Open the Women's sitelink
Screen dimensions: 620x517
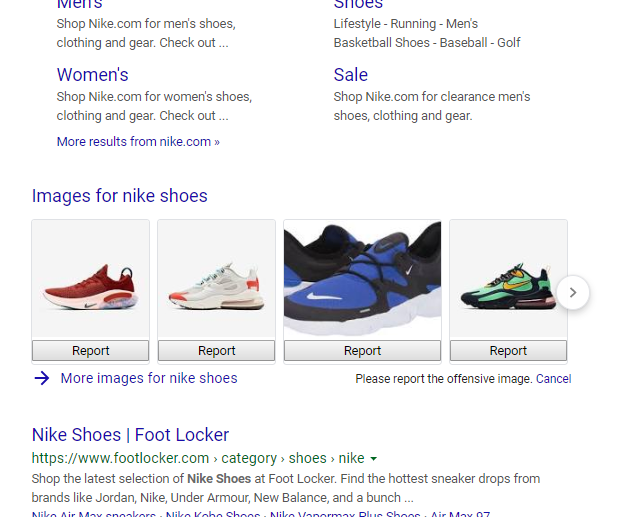tap(93, 75)
